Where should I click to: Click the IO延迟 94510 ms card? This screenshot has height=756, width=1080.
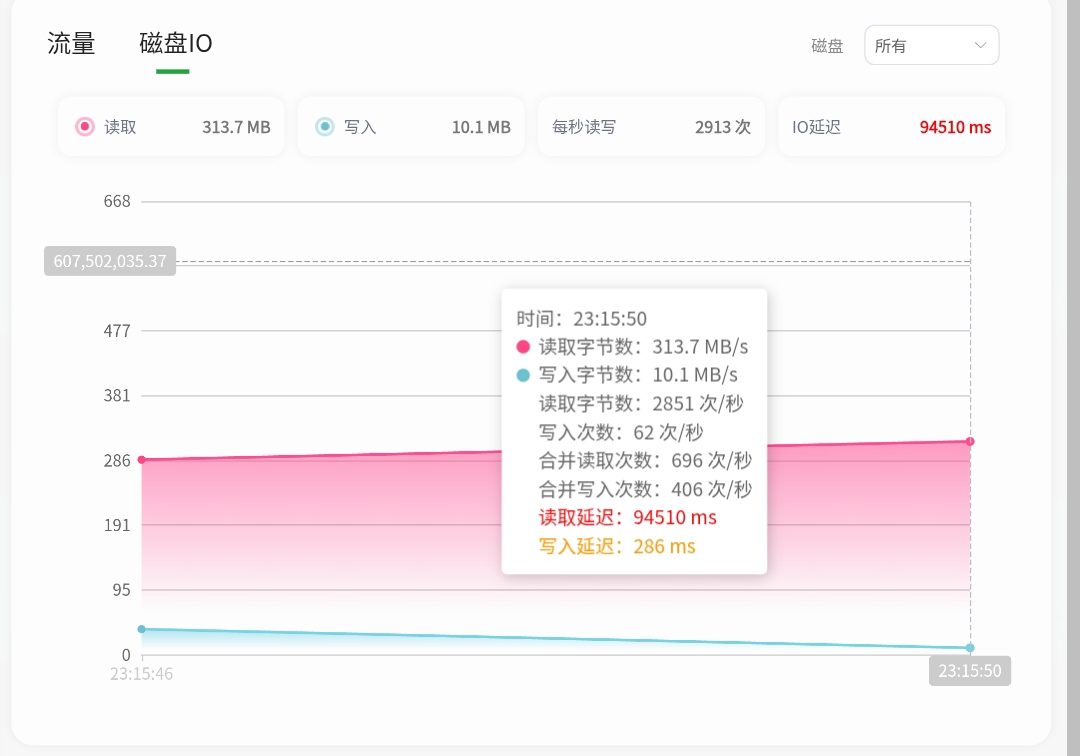(x=891, y=127)
